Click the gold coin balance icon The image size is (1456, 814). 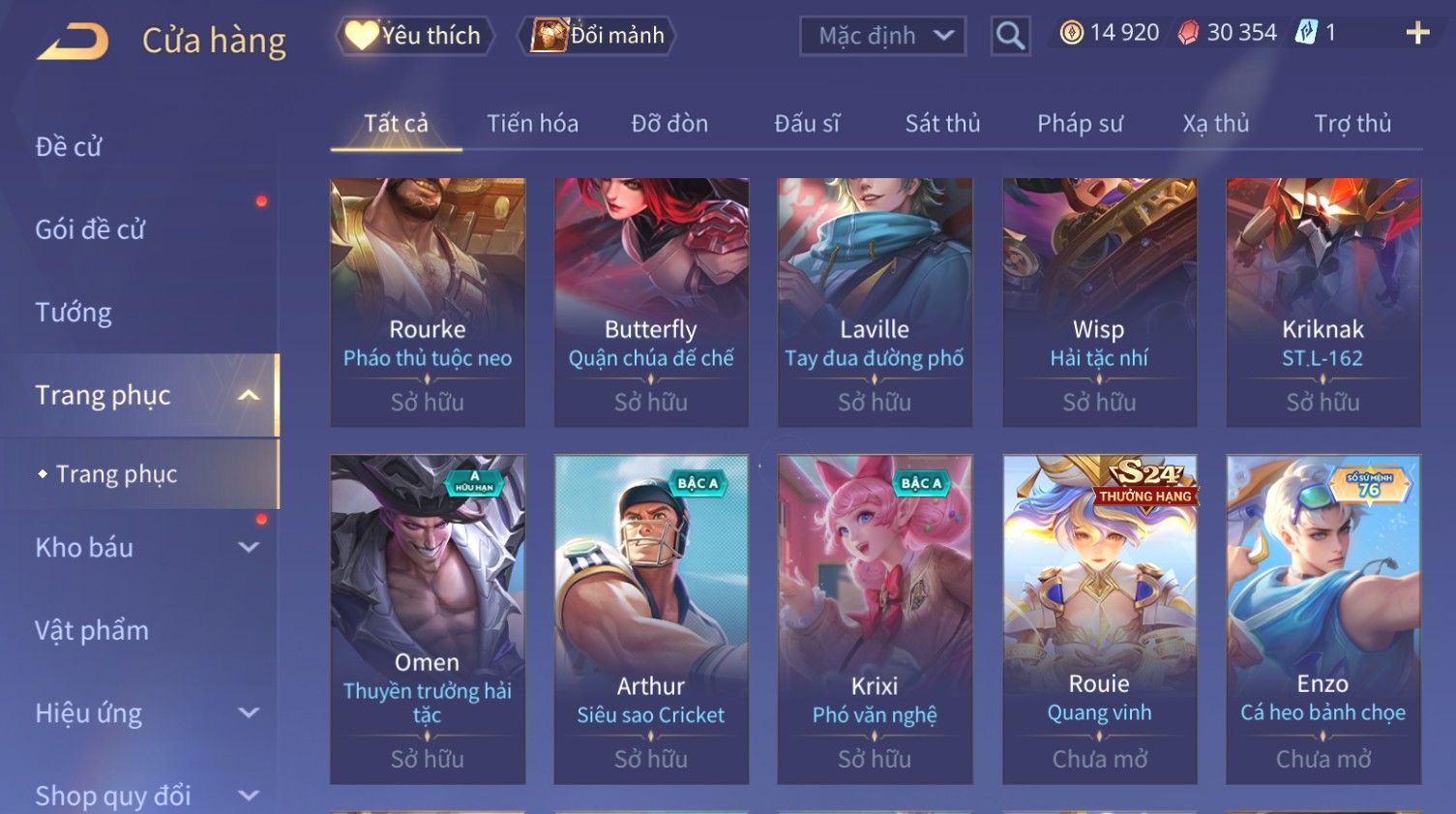pos(1071,33)
